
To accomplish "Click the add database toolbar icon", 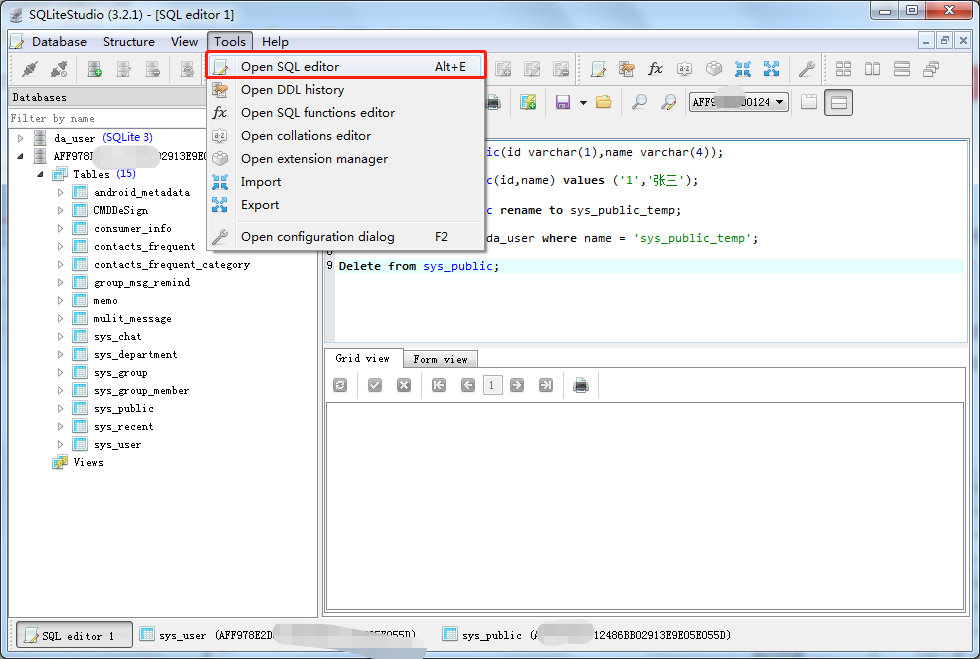I will click(x=94, y=69).
